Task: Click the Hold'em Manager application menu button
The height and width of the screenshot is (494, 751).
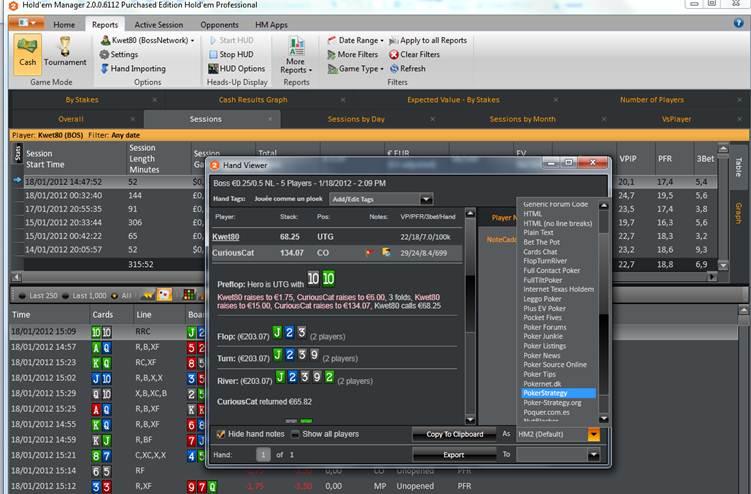Action: pyautogui.click(x=27, y=23)
